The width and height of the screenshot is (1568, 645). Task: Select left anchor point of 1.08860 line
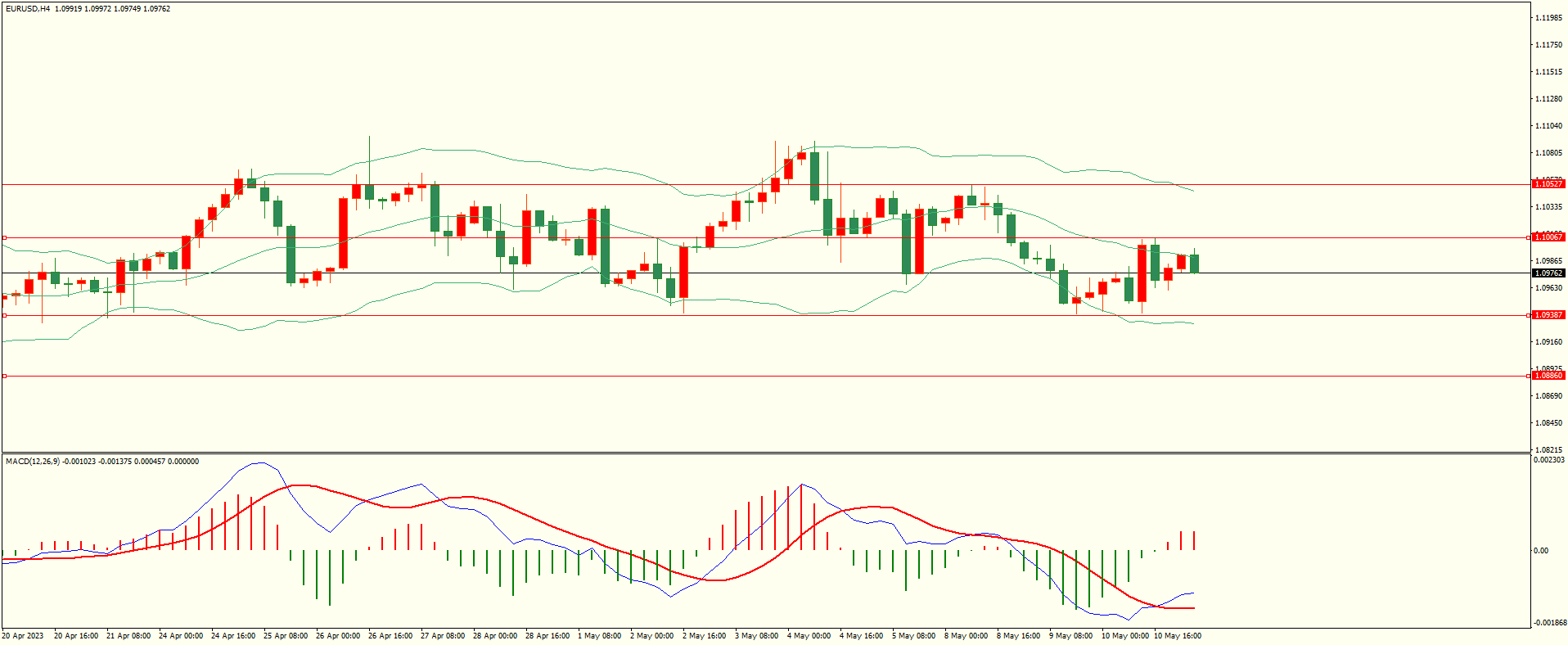4,376
